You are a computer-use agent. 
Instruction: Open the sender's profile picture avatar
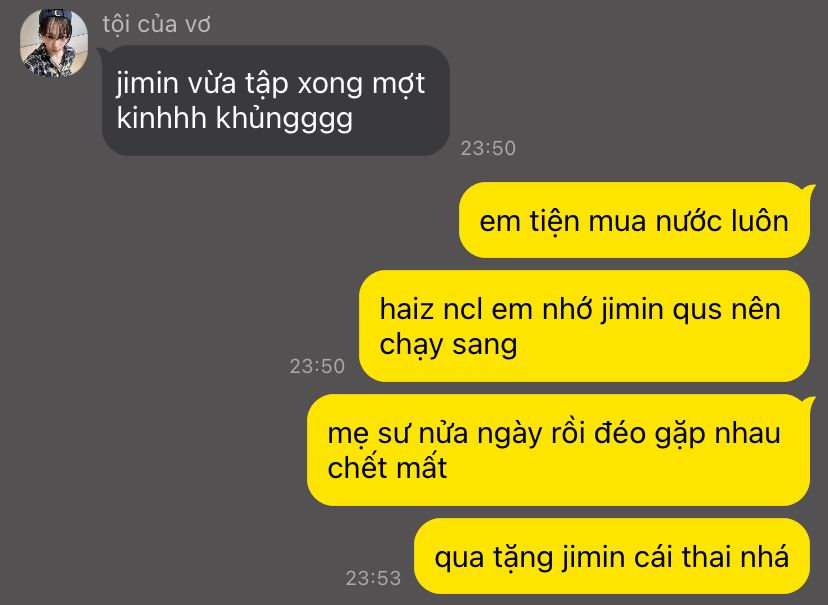pyautogui.click(x=53, y=43)
